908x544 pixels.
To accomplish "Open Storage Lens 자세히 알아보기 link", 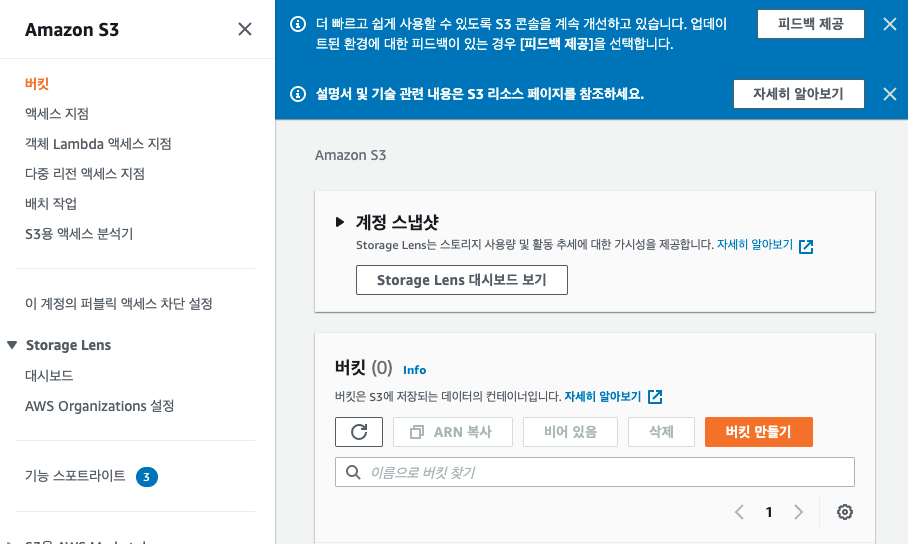I will (755, 244).
